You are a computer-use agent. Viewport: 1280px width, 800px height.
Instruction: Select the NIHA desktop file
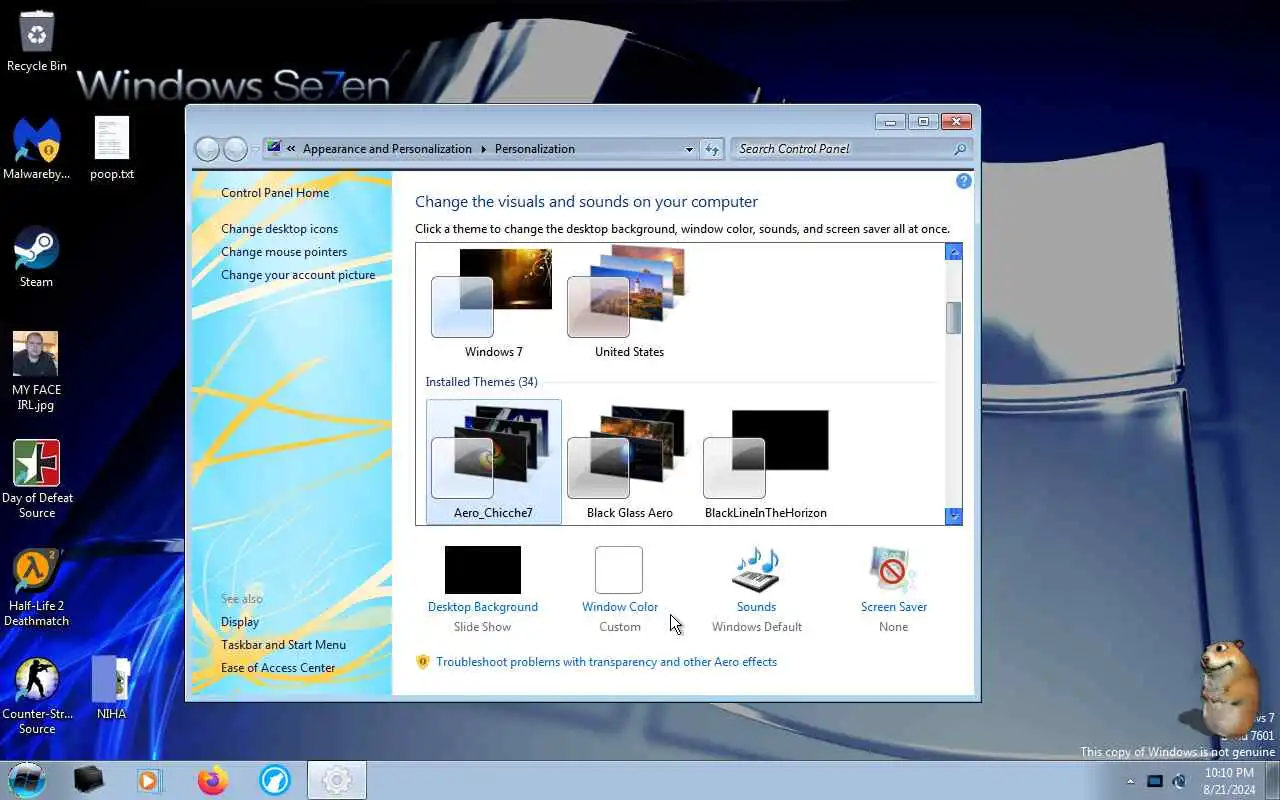point(112,689)
